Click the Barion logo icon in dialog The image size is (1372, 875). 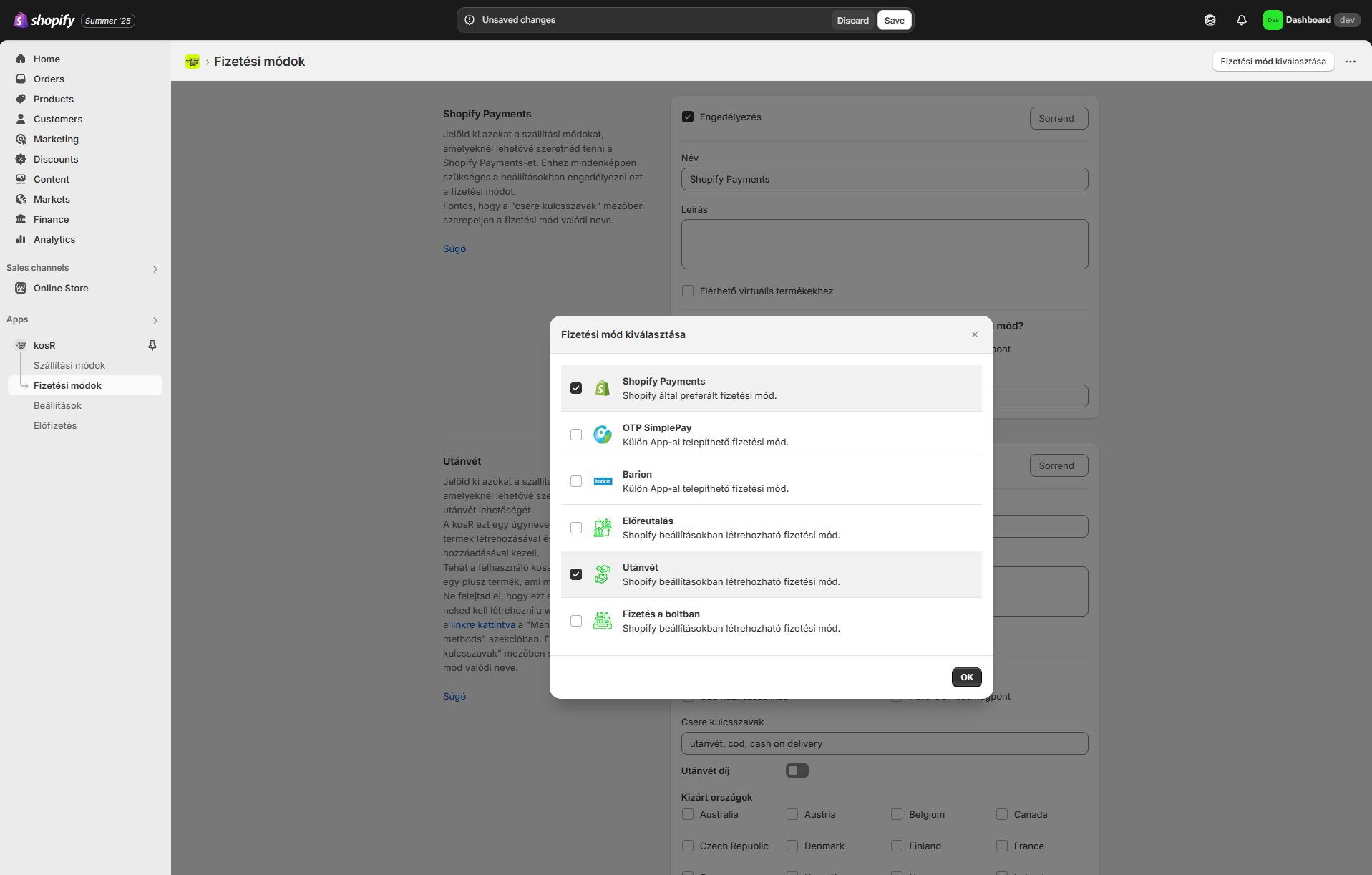click(603, 481)
